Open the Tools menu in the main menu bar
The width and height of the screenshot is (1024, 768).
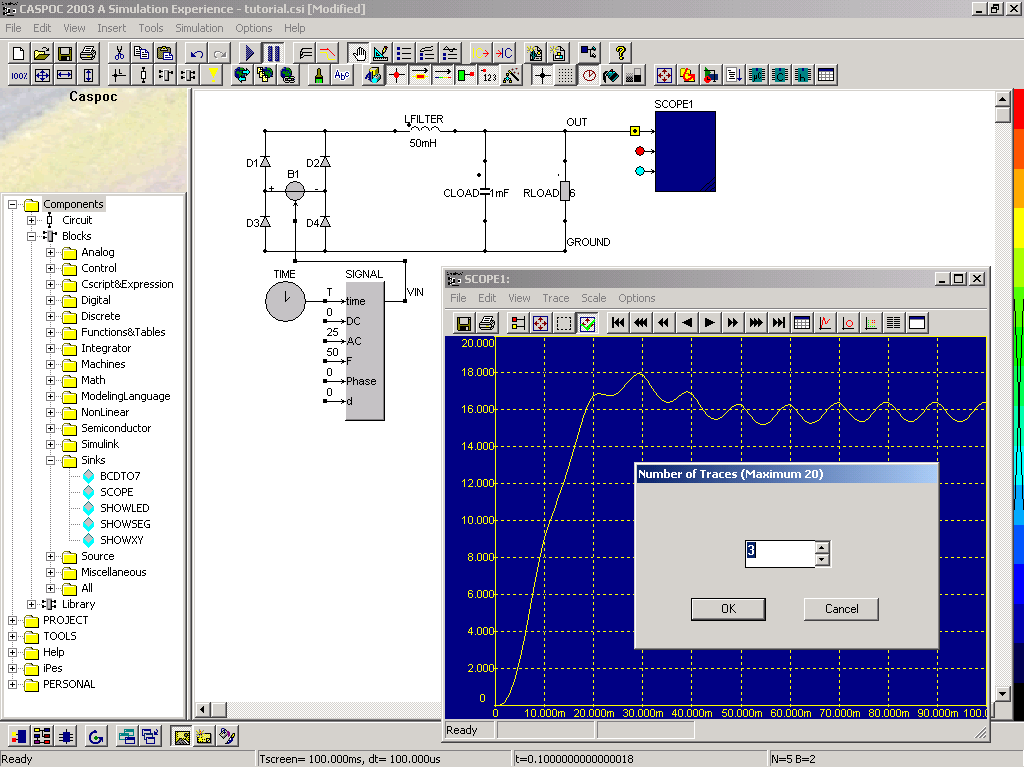click(151, 28)
